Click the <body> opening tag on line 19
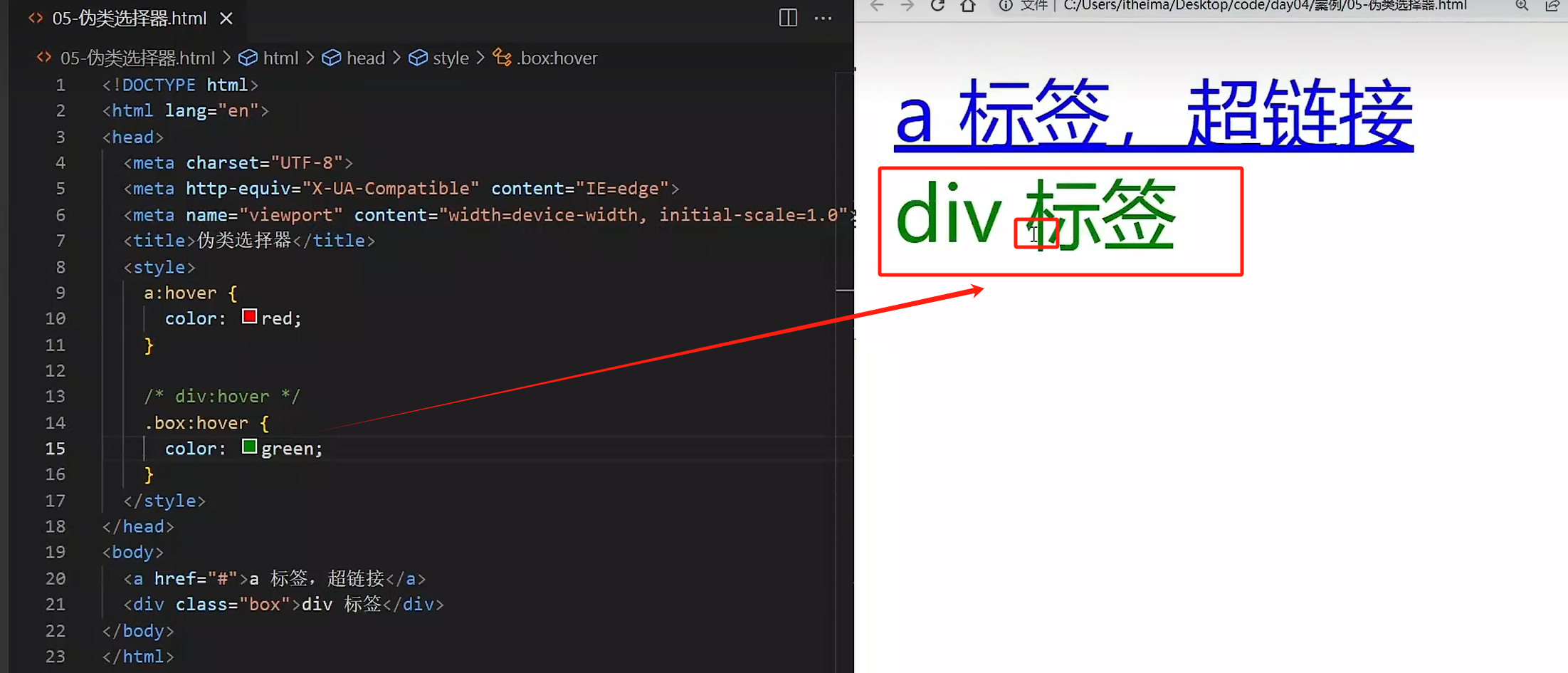Image resolution: width=1568 pixels, height=673 pixels. [x=133, y=552]
